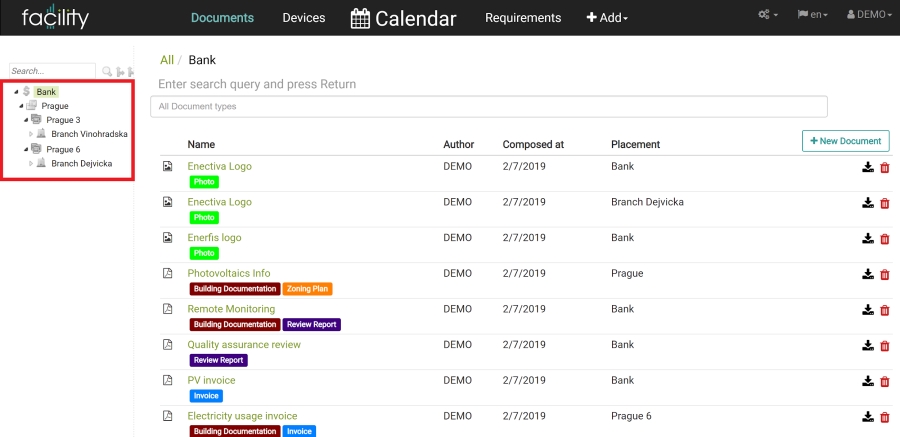Click the tree Search input field
Screen dimensions: 900x437
[52, 71]
